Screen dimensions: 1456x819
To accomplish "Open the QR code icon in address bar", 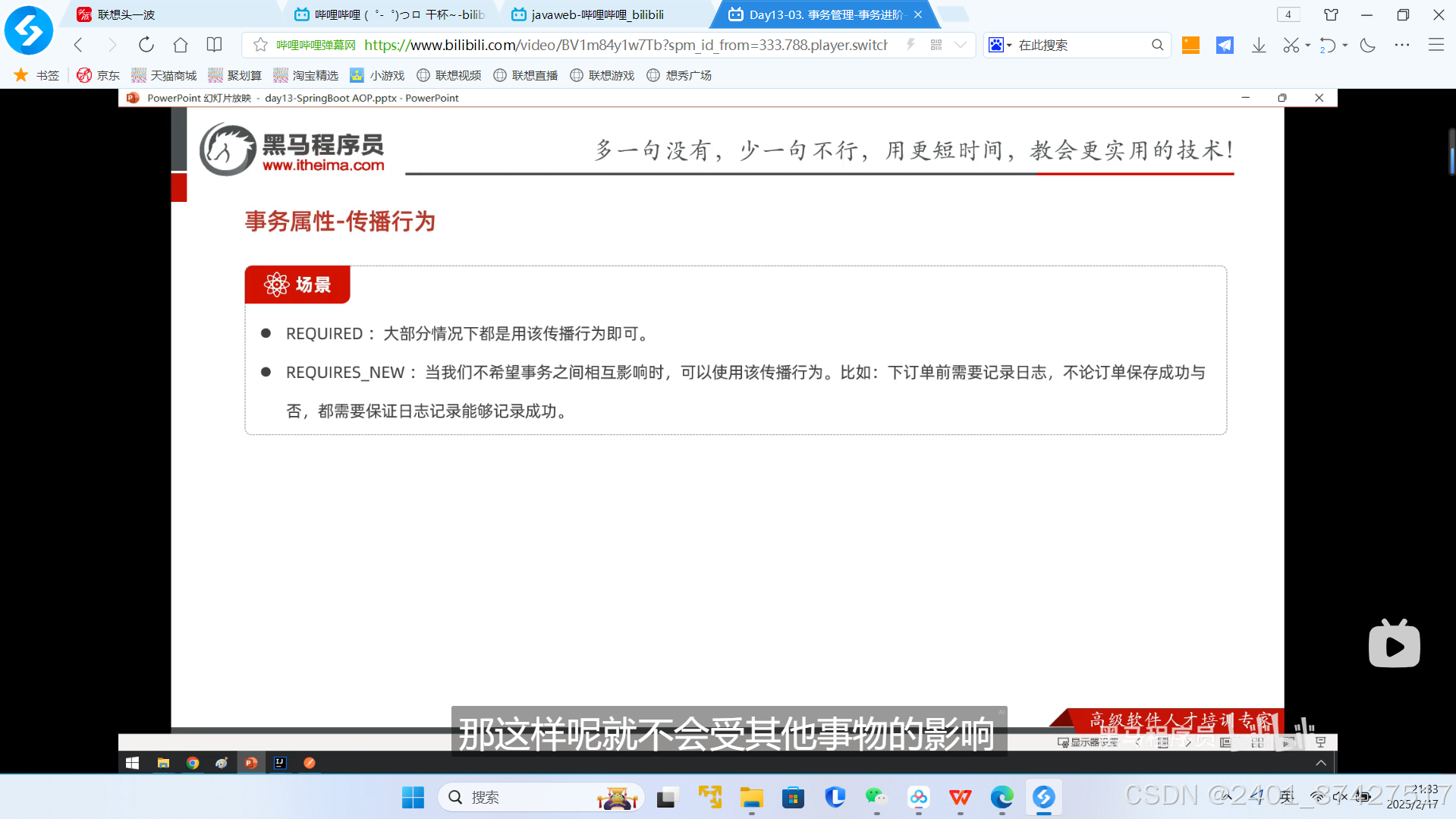I will click(x=936, y=45).
